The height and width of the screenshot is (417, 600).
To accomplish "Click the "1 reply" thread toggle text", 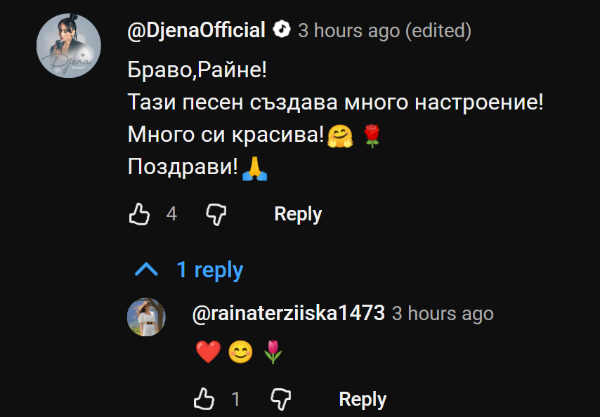I will [210, 270].
